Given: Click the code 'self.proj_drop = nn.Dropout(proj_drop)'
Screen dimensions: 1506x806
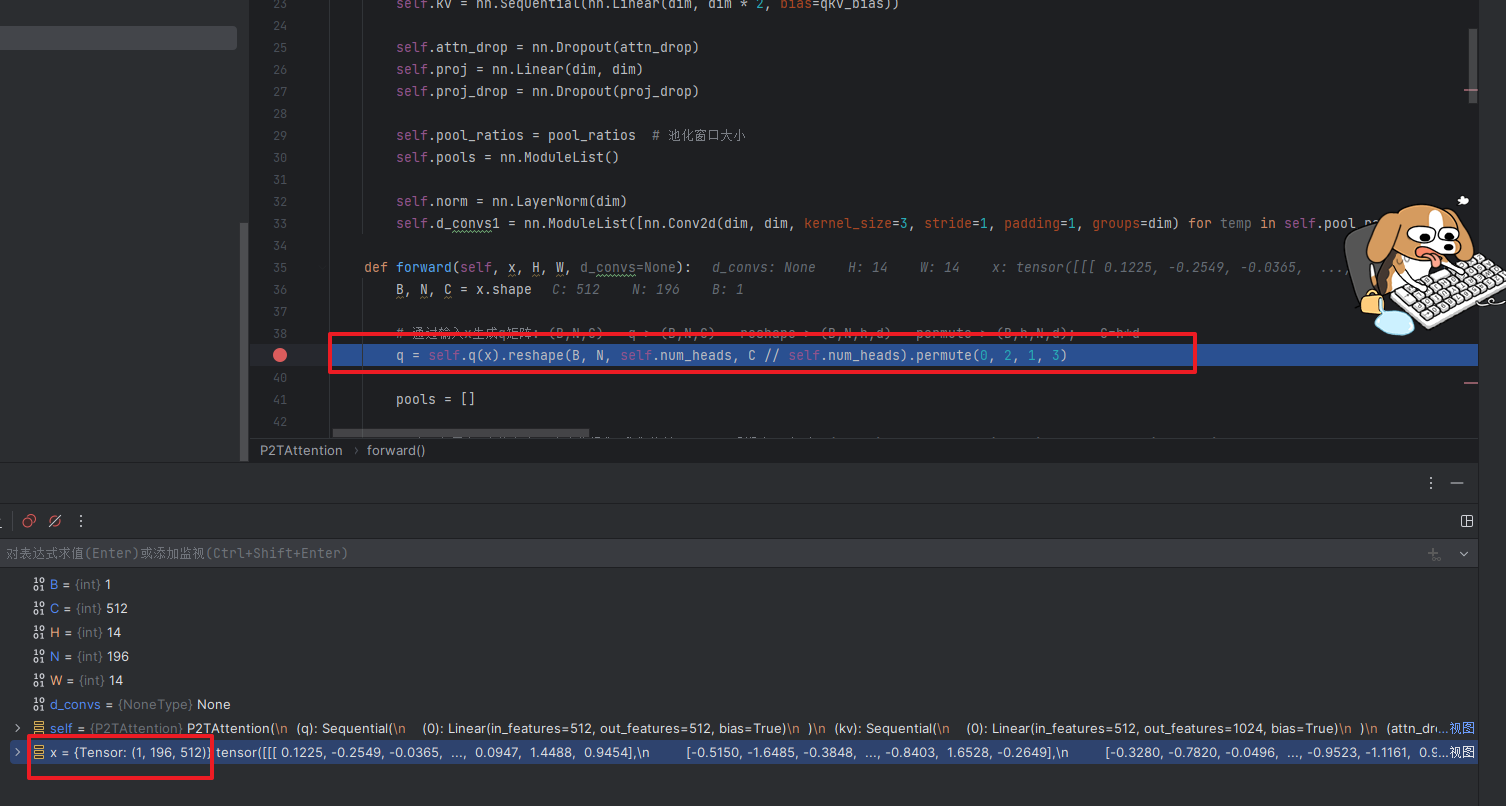Looking at the screenshot, I should [547, 91].
